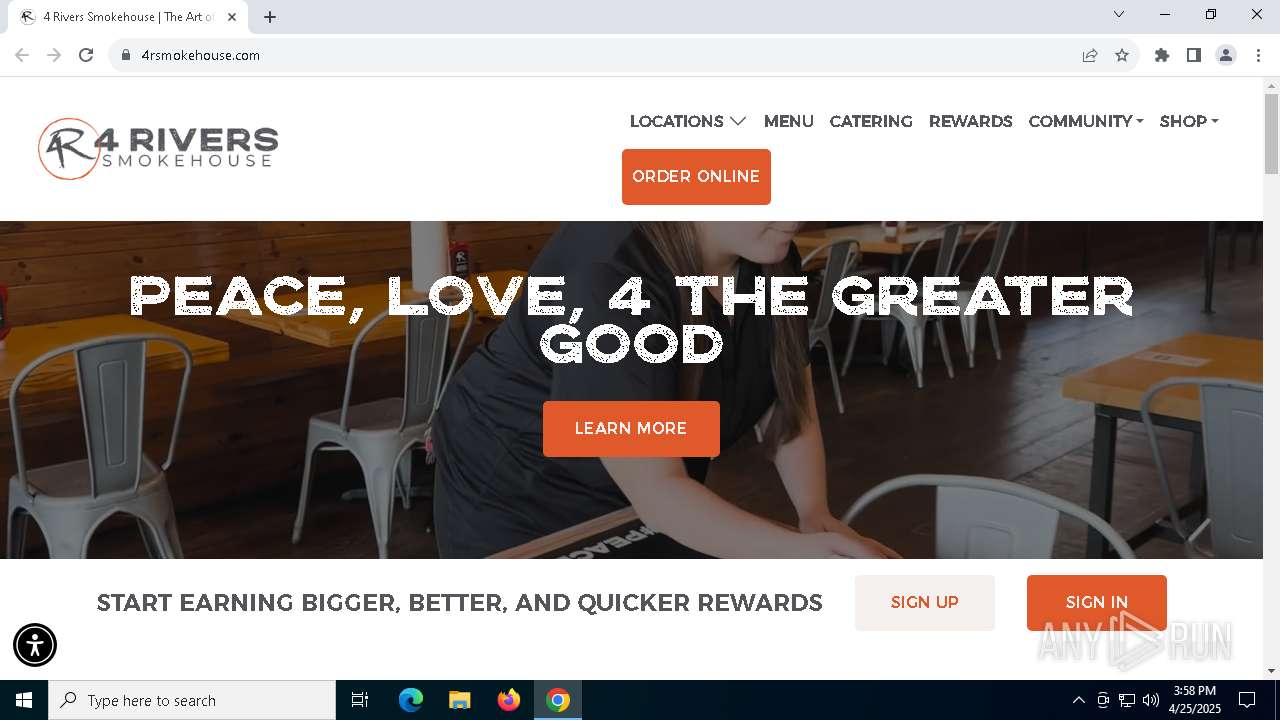Expand the Community dropdown
The image size is (1280, 720).
pyautogui.click(x=1086, y=121)
